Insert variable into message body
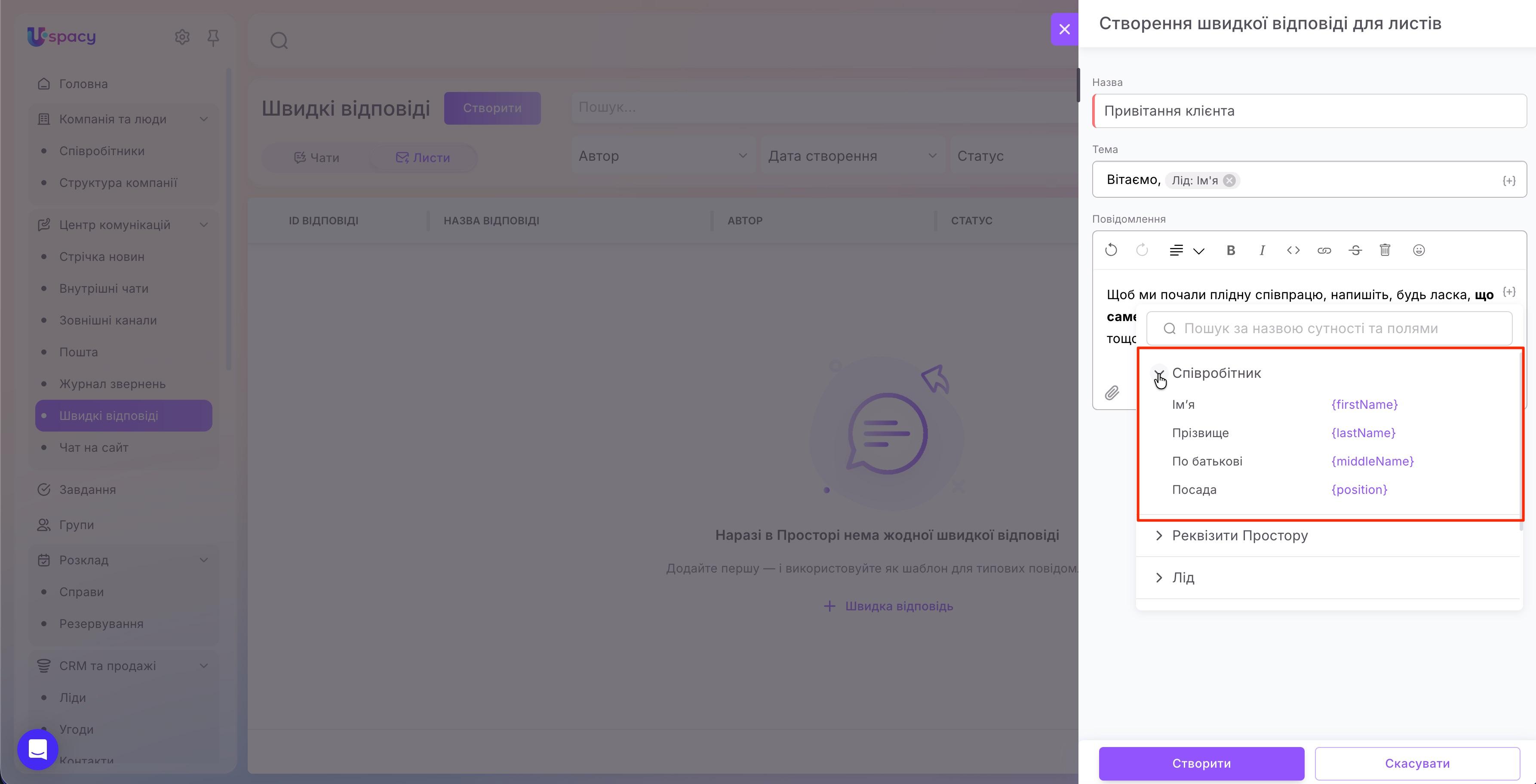This screenshot has height=784, width=1536. coord(1508,292)
